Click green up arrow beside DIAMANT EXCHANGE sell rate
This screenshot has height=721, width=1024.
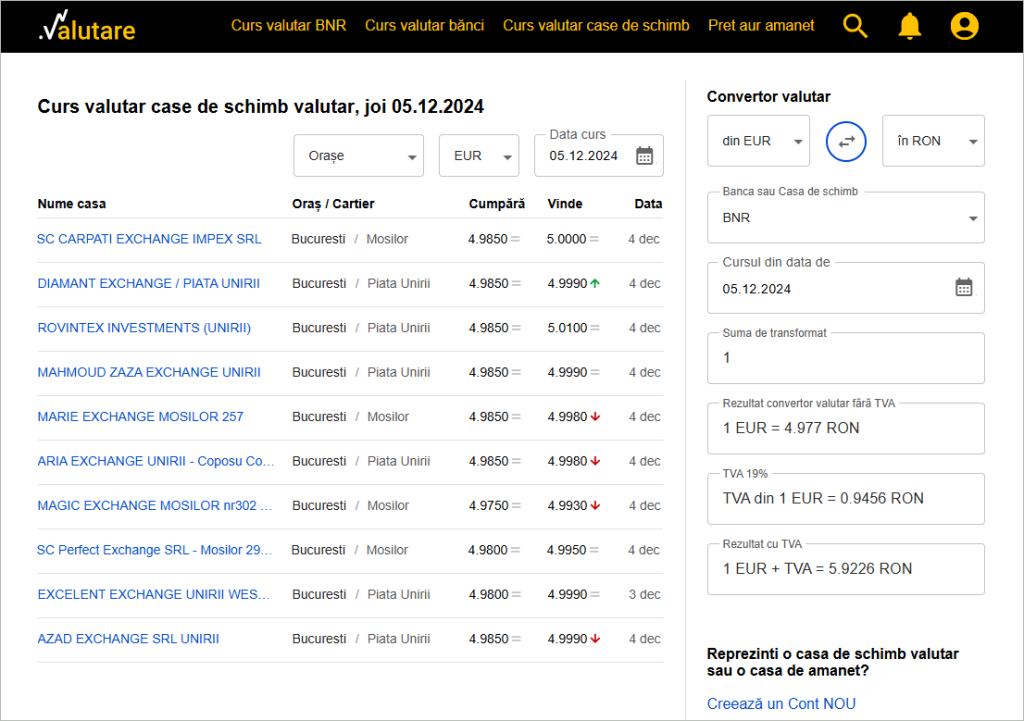(595, 284)
